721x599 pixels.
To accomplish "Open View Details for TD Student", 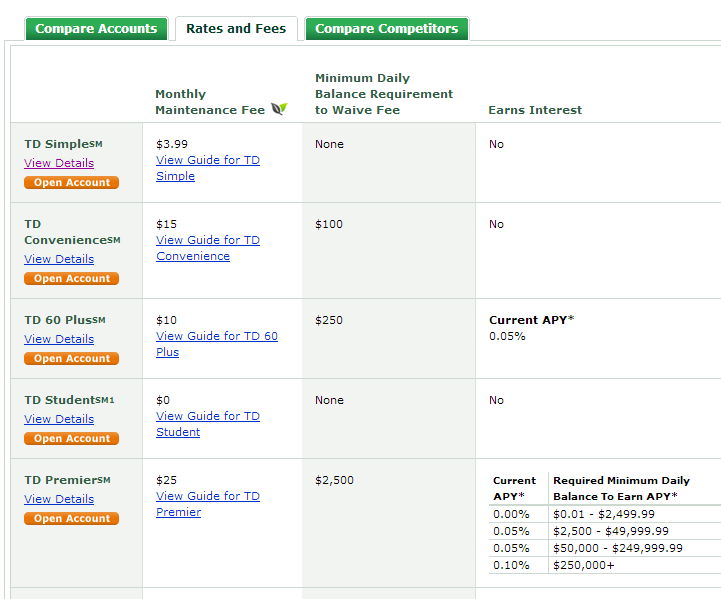I will click(x=59, y=419).
